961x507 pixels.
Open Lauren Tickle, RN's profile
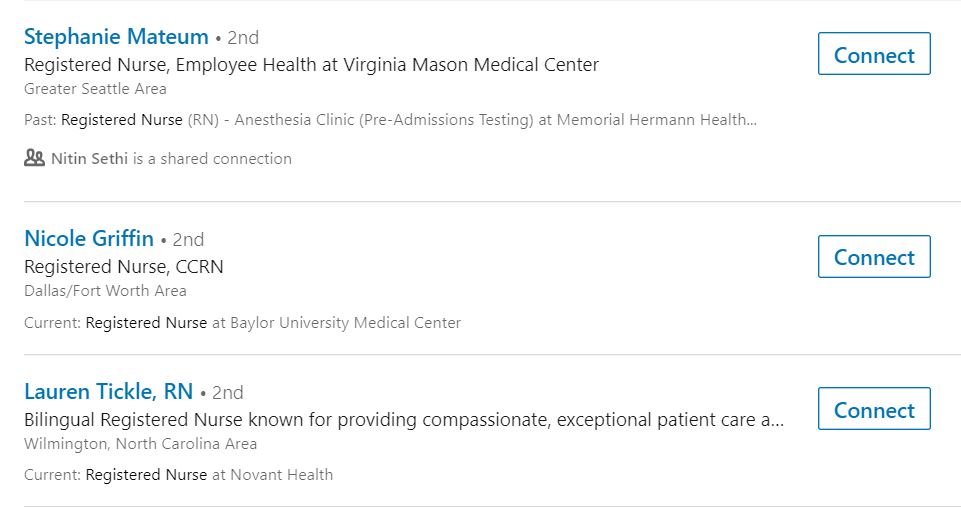click(108, 391)
